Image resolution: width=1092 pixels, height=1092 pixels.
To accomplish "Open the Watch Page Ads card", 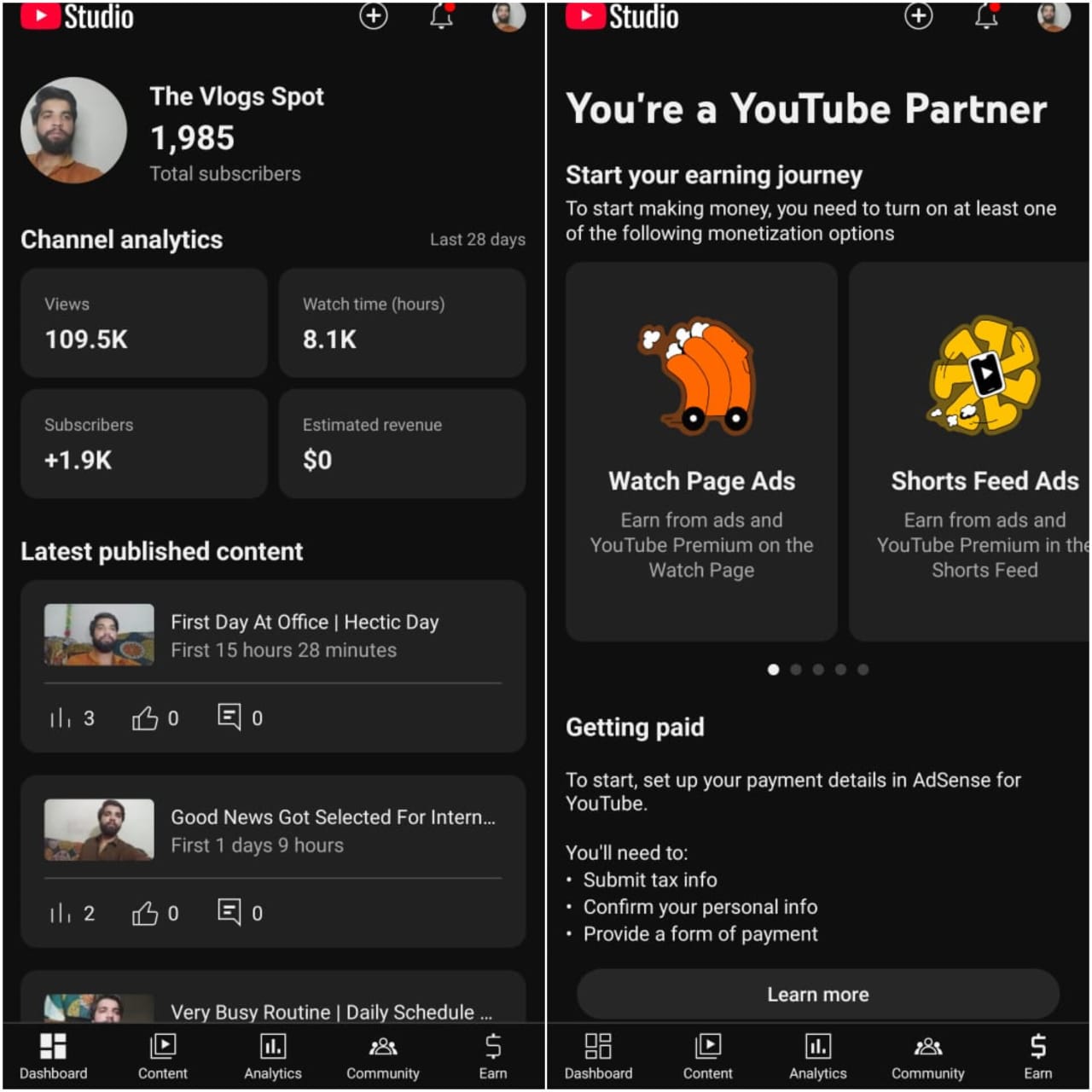I will tap(701, 451).
